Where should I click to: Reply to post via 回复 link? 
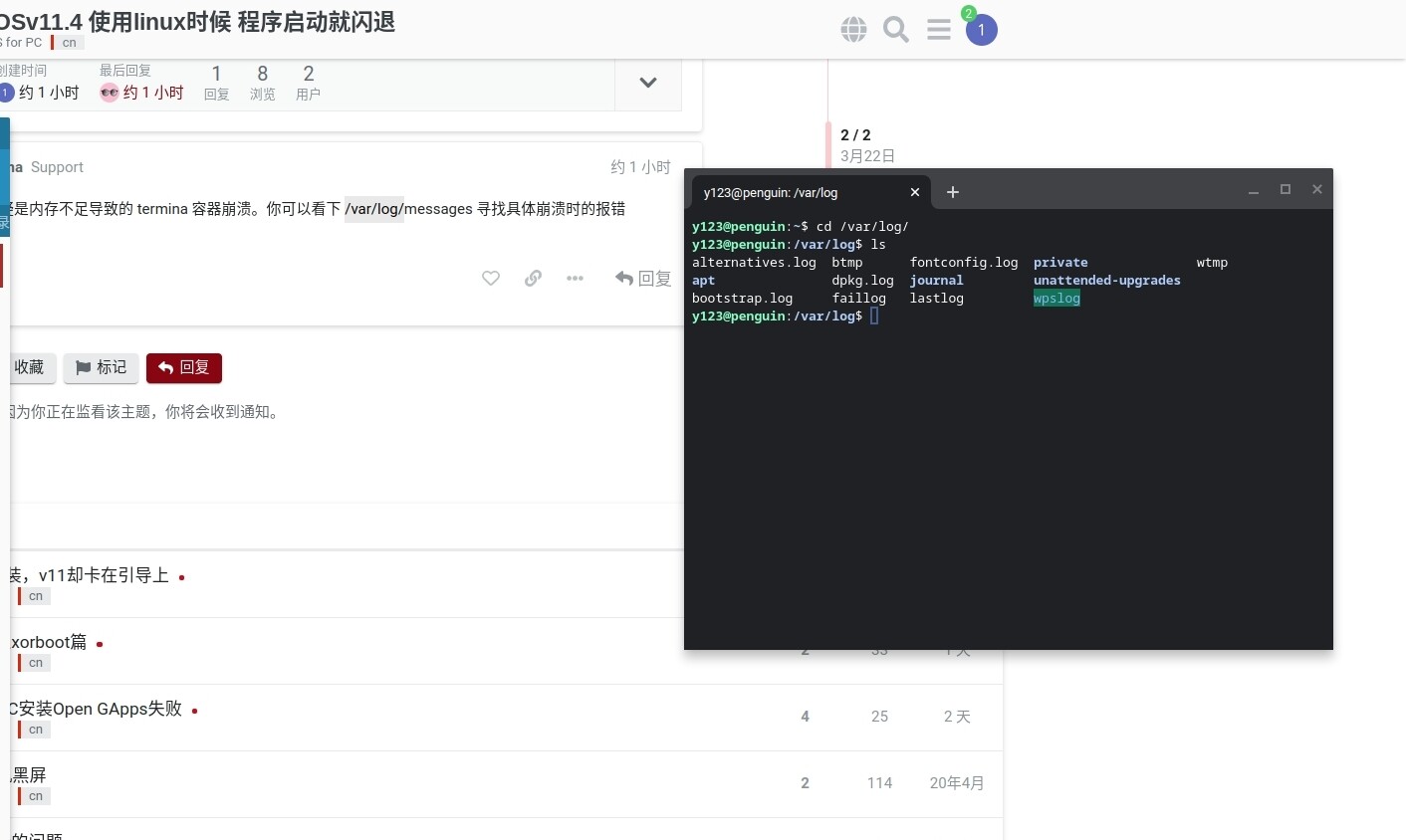coord(643,279)
